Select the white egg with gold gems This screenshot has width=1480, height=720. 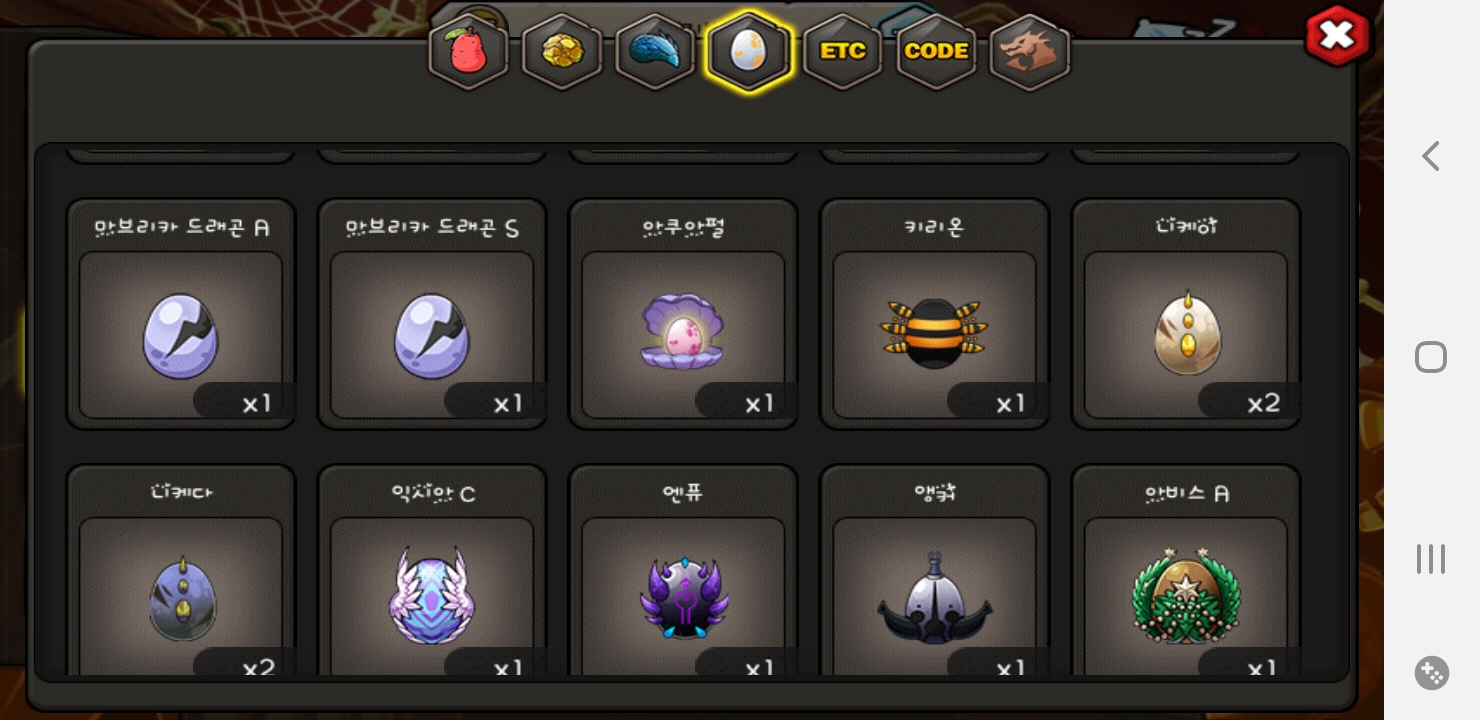tap(1186, 314)
